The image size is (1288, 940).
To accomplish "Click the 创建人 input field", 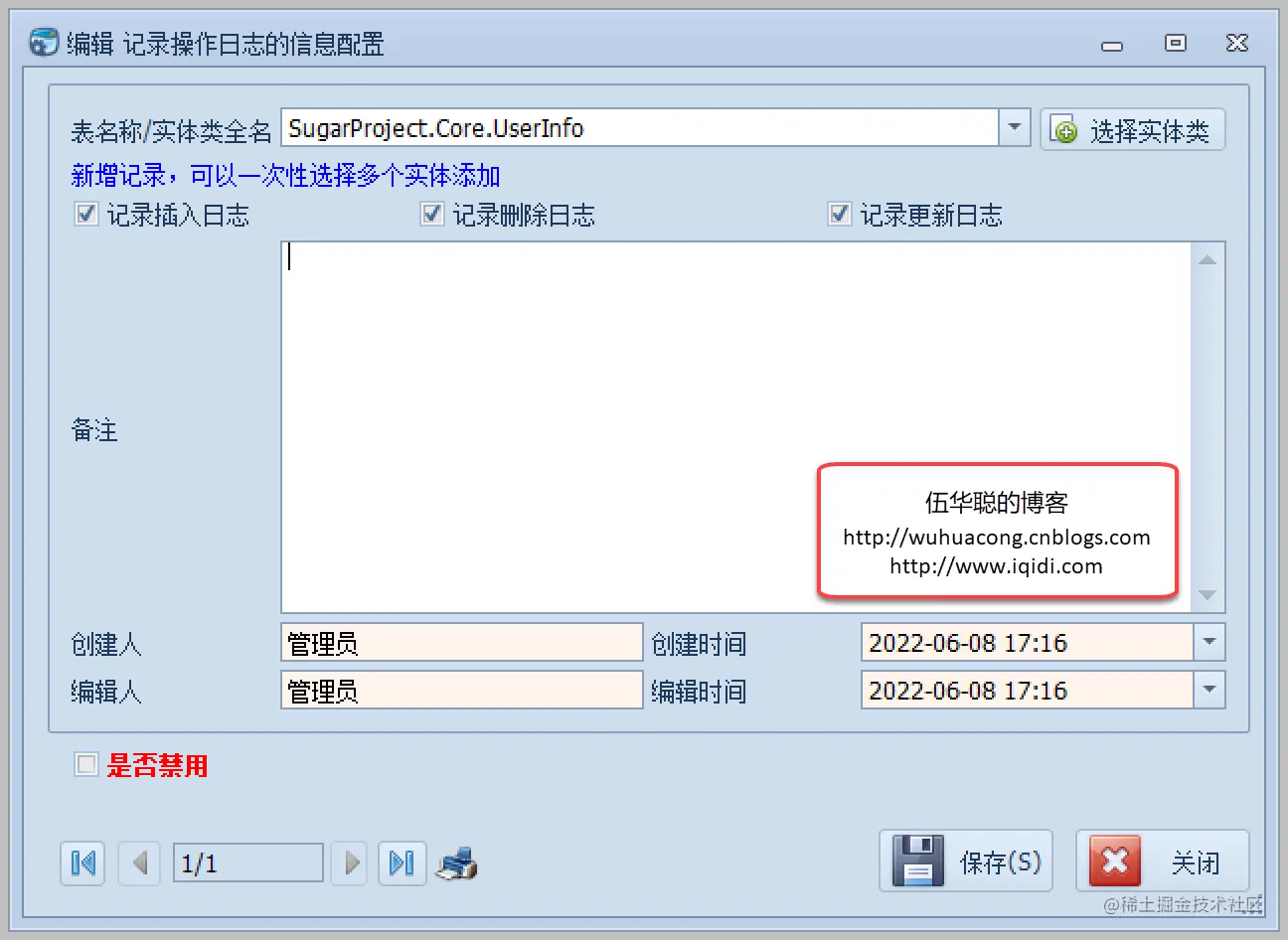I will tap(462, 643).
